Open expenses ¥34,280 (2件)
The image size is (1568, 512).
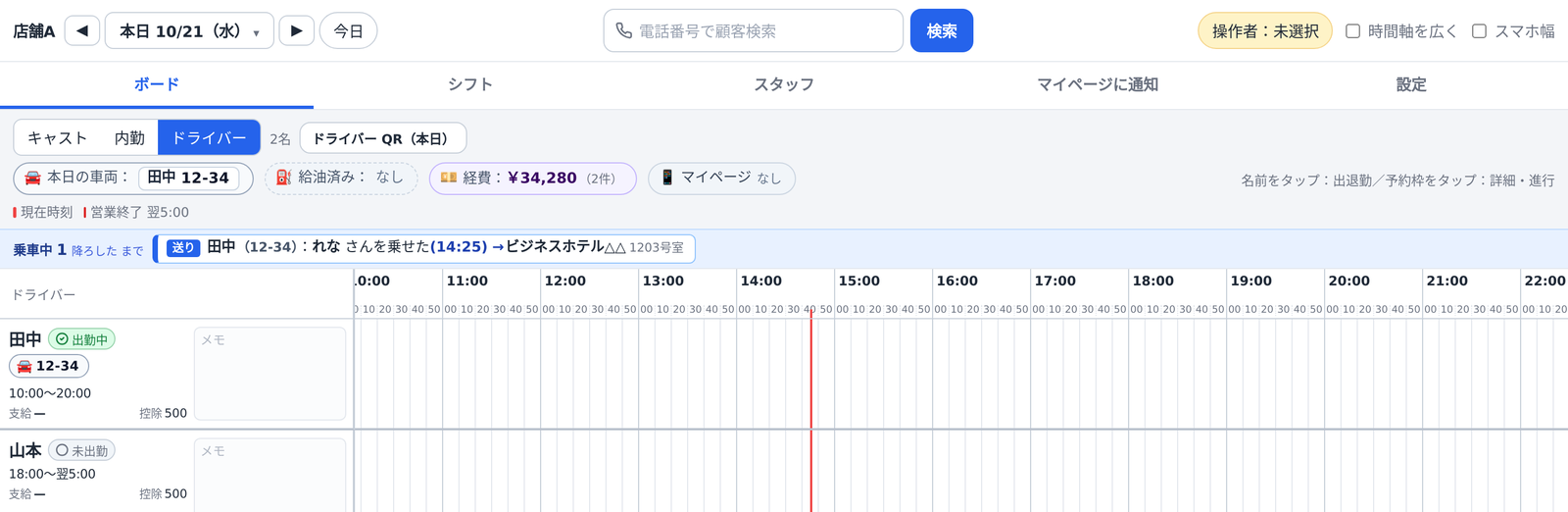point(532,178)
